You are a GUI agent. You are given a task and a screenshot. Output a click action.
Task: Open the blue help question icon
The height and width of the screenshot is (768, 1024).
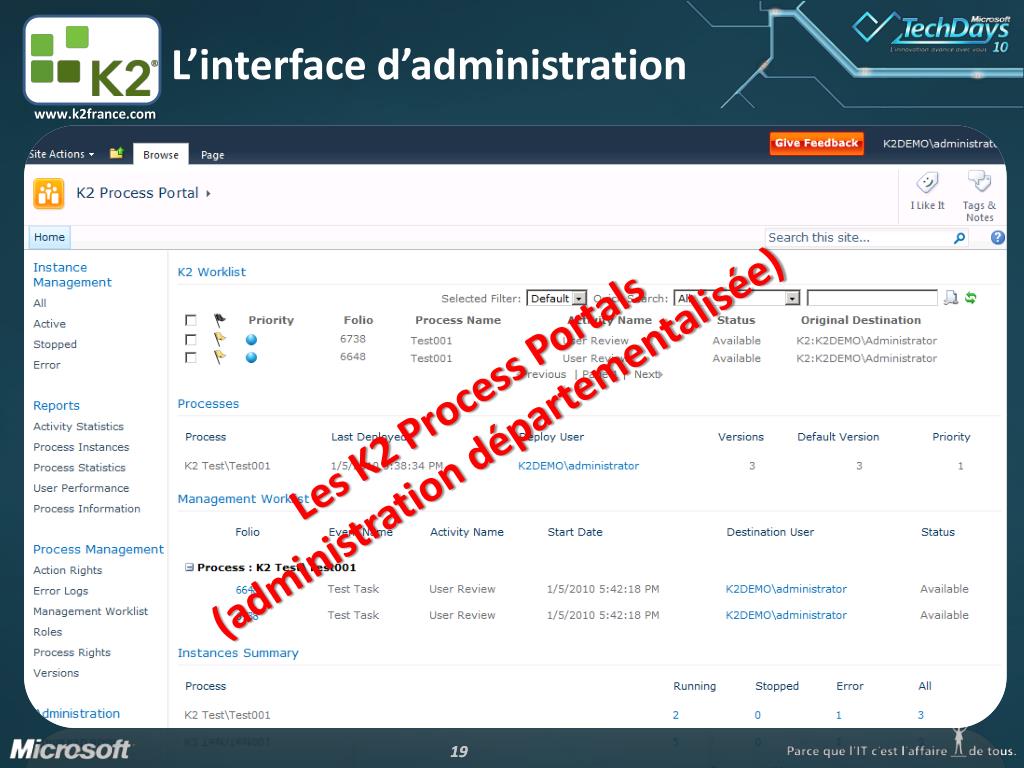[x=997, y=238]
